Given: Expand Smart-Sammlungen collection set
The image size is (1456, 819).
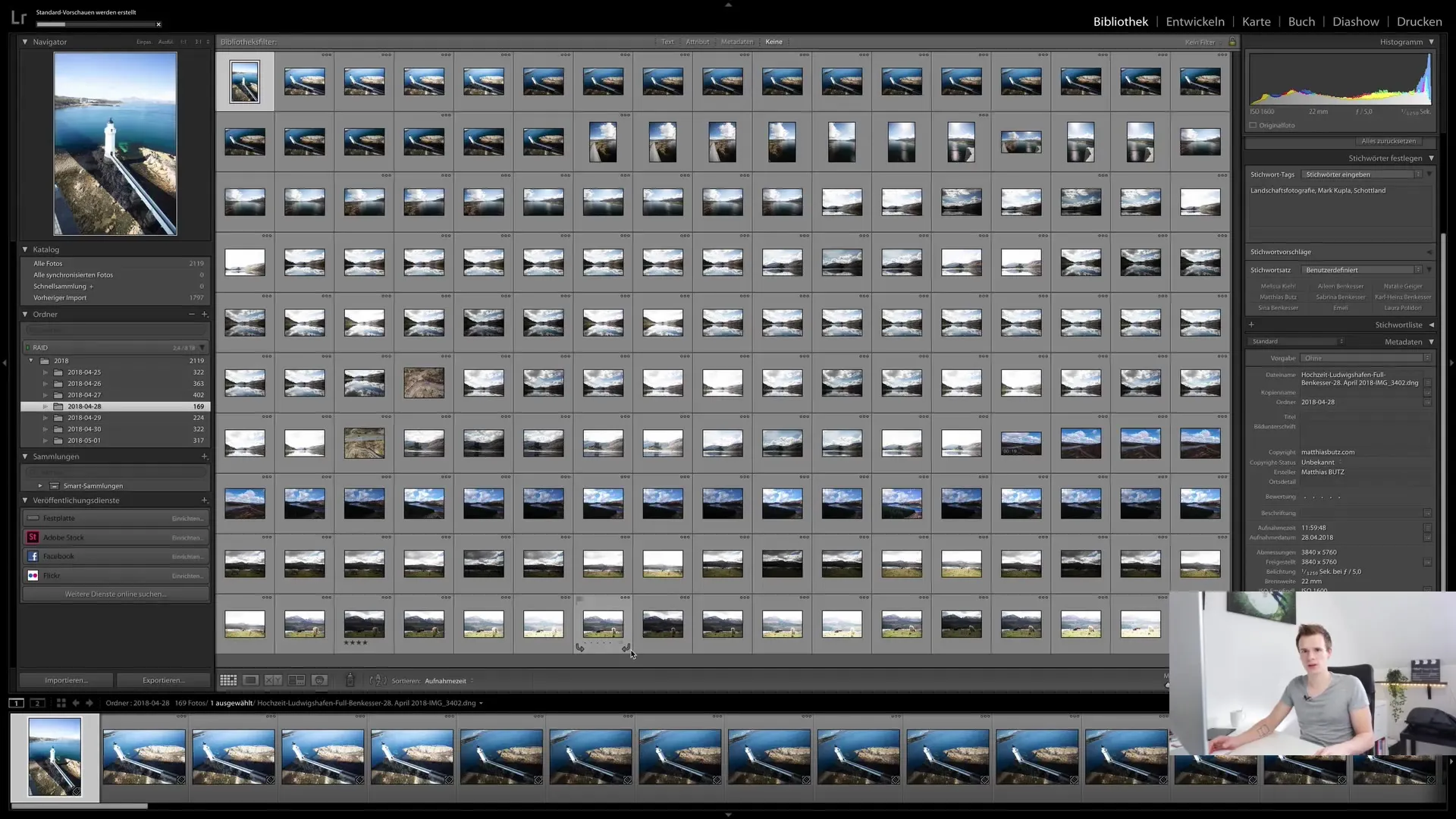Looking at the screenshot, I should point(40,485).
